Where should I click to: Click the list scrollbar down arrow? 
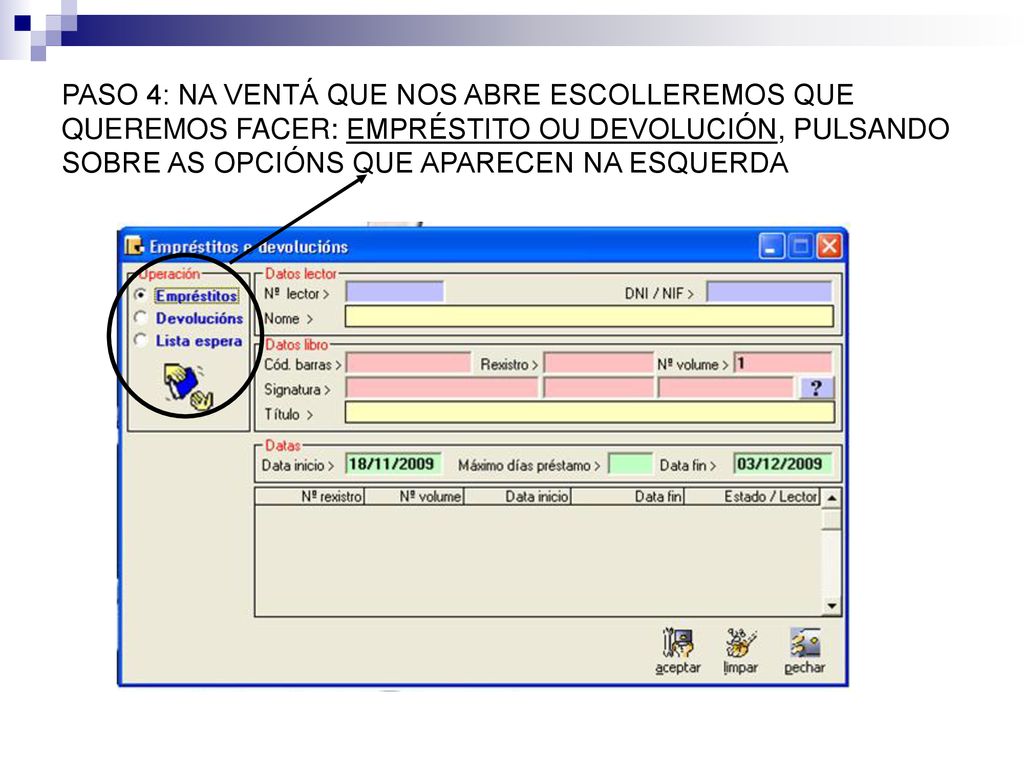831,606
